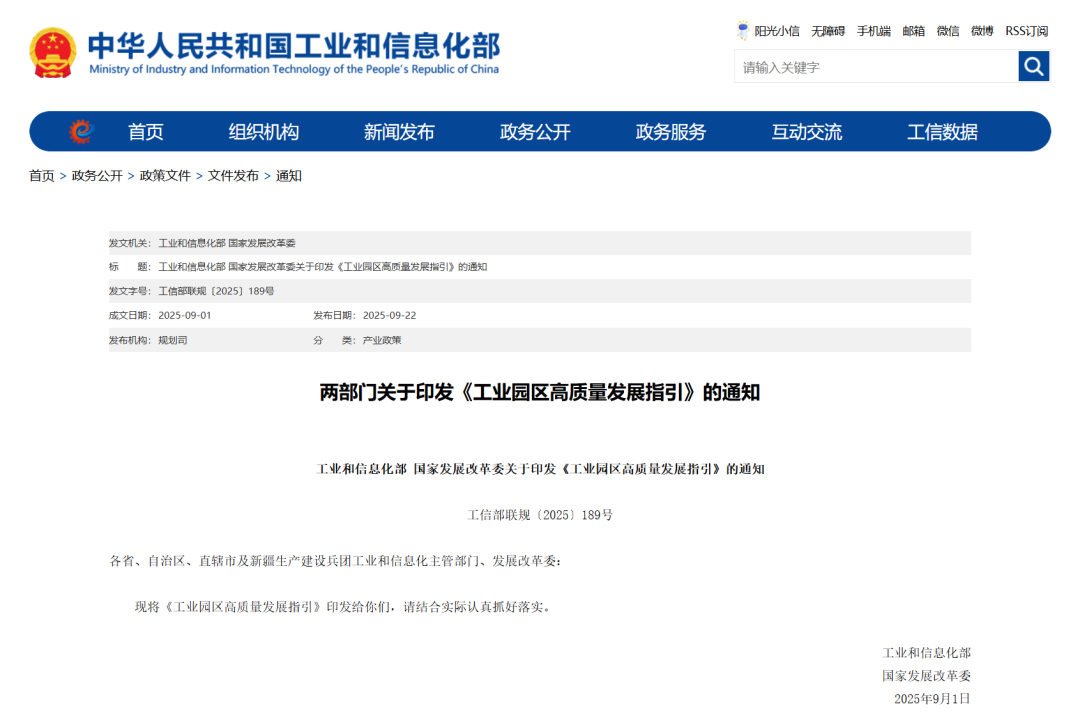Click the 成文日期 value 2025-09-01
Image resolution: width=1080 pixels, height=725 pixels.
(185, 315)
